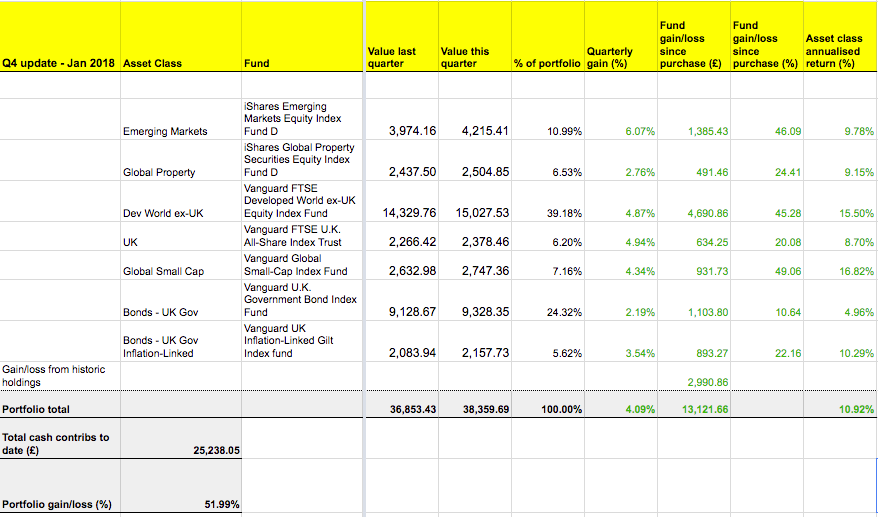
Task: Click the 9,128.67 value last quarter cell
Action: pos(412,312)
